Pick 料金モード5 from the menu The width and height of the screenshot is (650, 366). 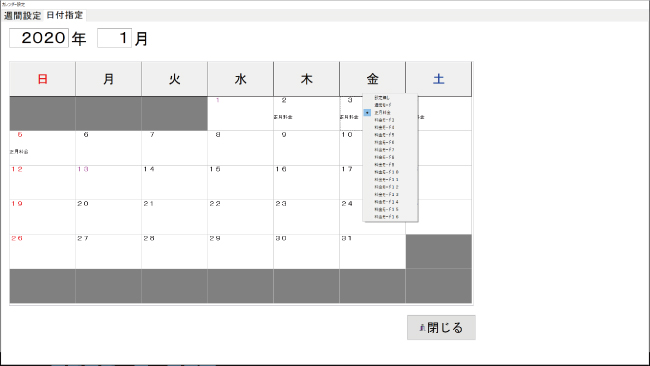(x=390, y=135)
